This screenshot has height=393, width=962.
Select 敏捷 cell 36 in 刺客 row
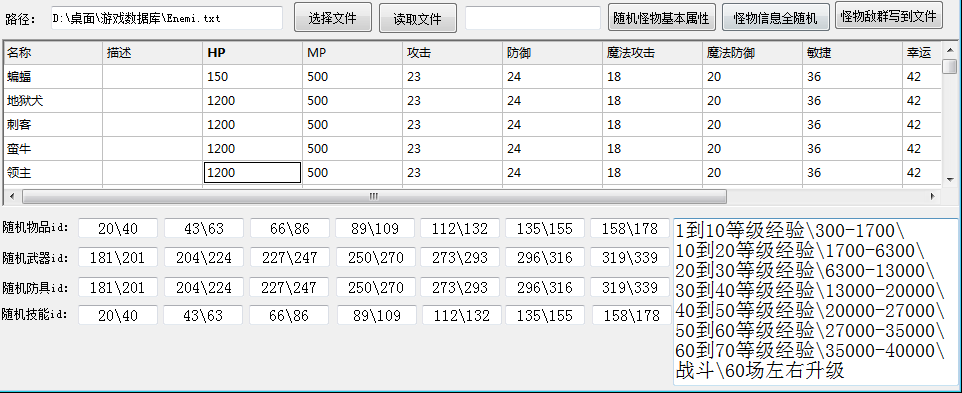[x=852, y=124]
